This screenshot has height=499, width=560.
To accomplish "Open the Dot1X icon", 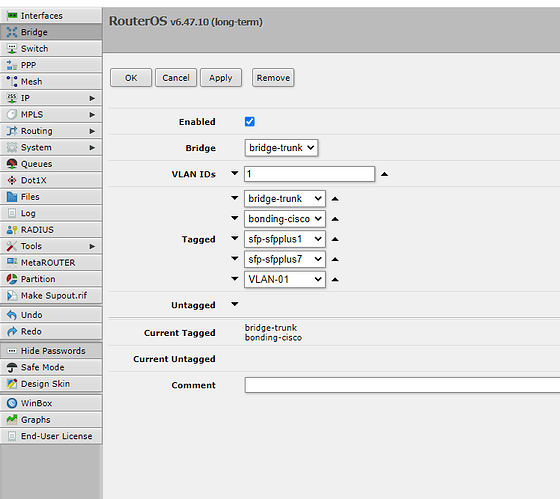I will [x=12, y=180].
